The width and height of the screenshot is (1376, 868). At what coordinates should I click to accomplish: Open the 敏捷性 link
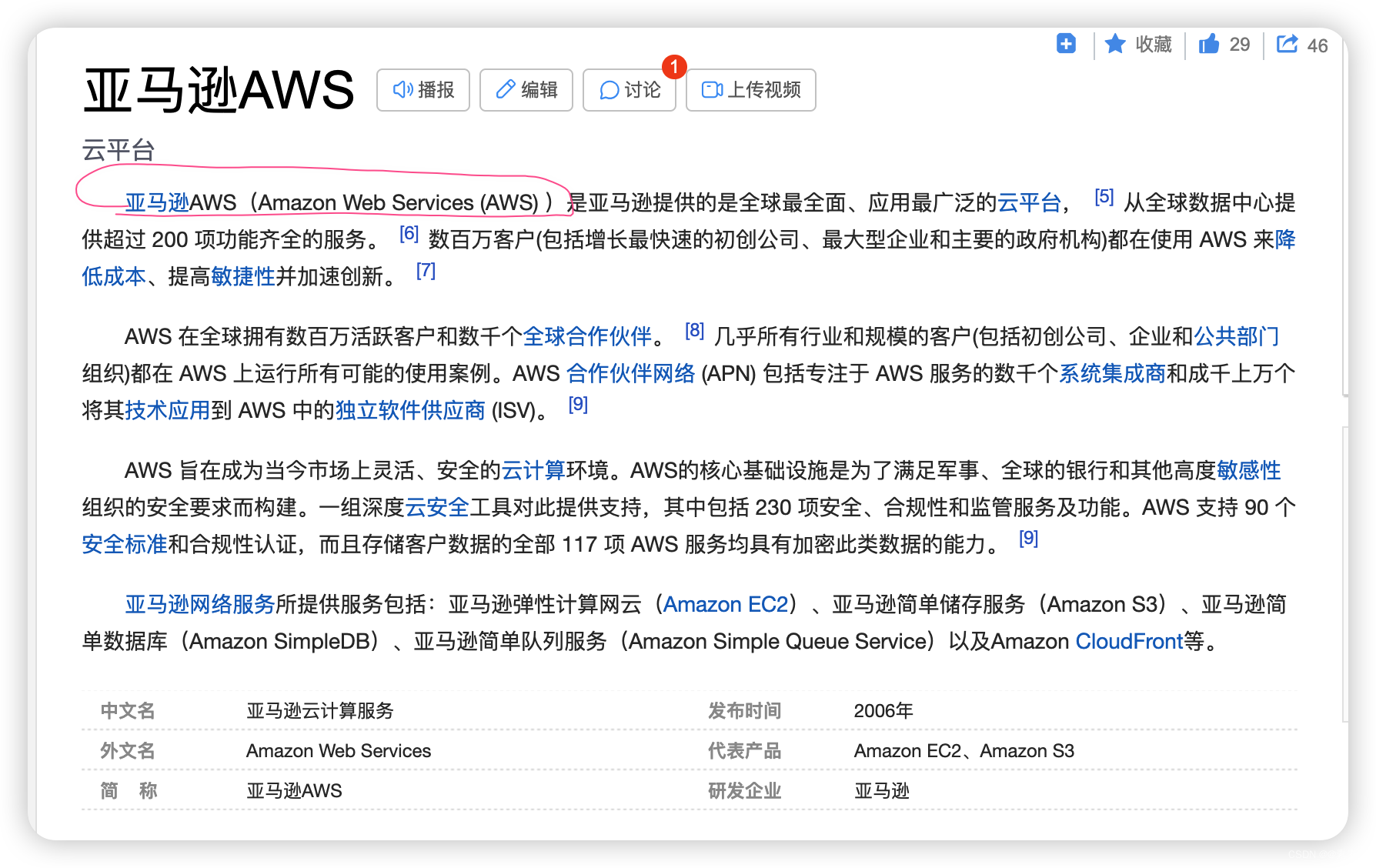point(243,276)
